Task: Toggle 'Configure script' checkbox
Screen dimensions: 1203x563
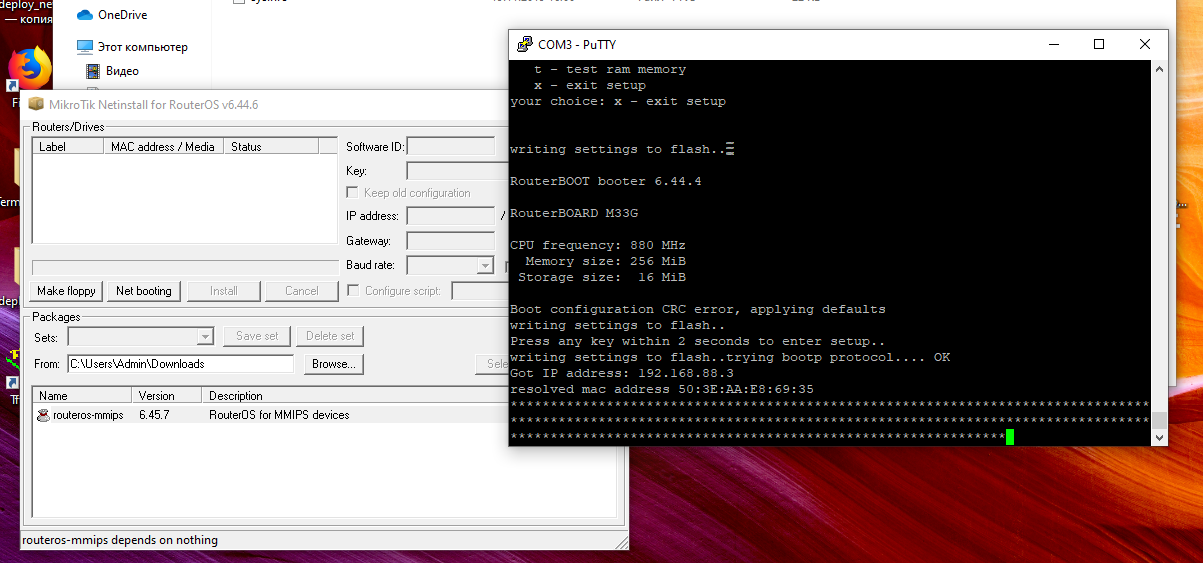Action: pyautogui.click(x=352, y=291)
